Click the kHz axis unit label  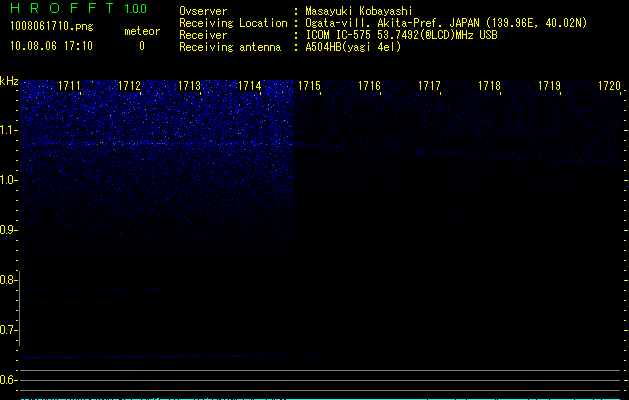click(9, 81)
